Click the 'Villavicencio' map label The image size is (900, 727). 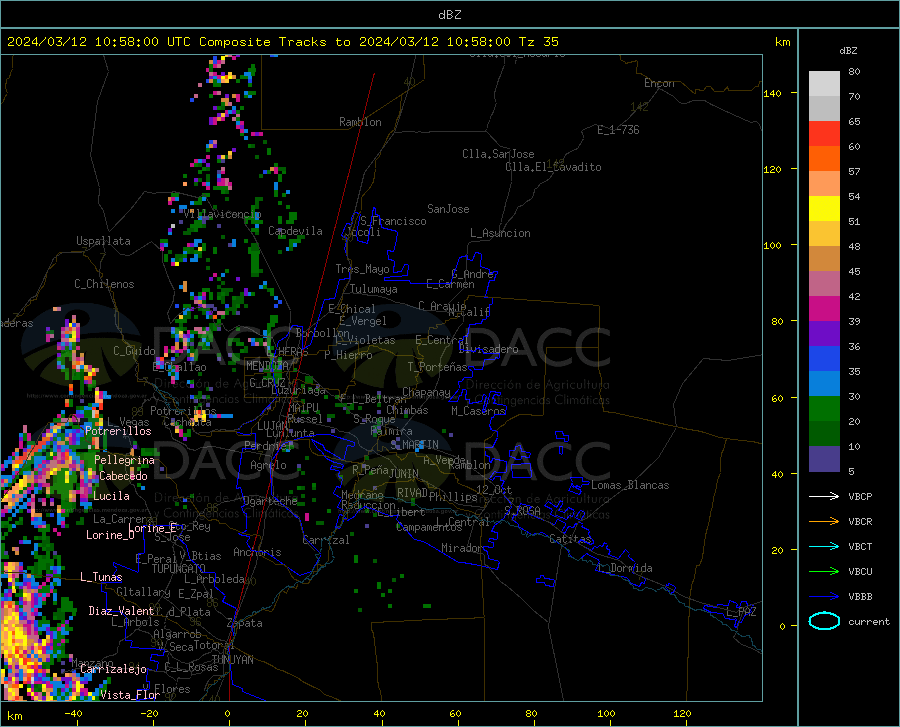click(x=223, y=214)
